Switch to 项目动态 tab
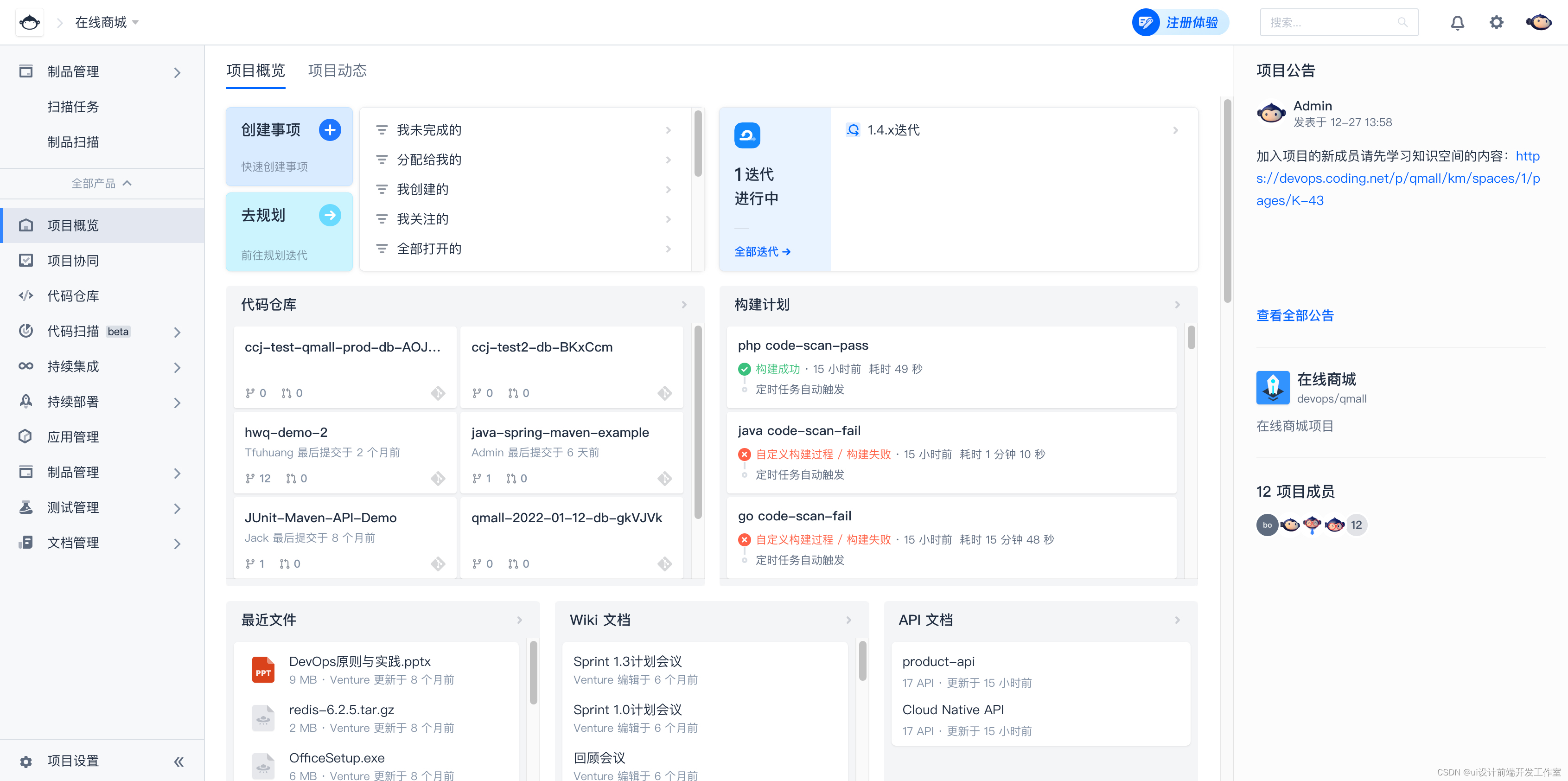1568x781 pixels. 339,70
